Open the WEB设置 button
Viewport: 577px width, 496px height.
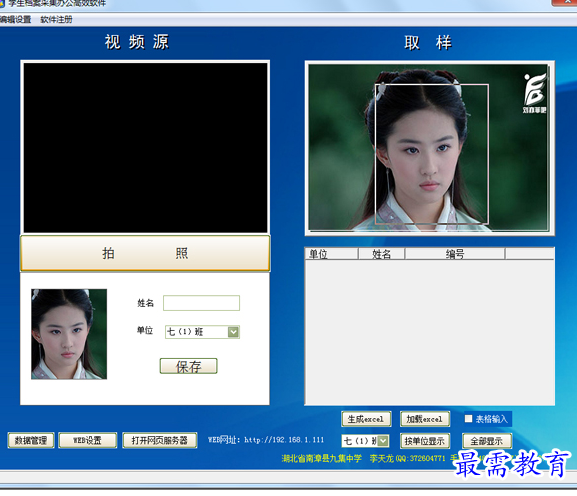point(88,440)
